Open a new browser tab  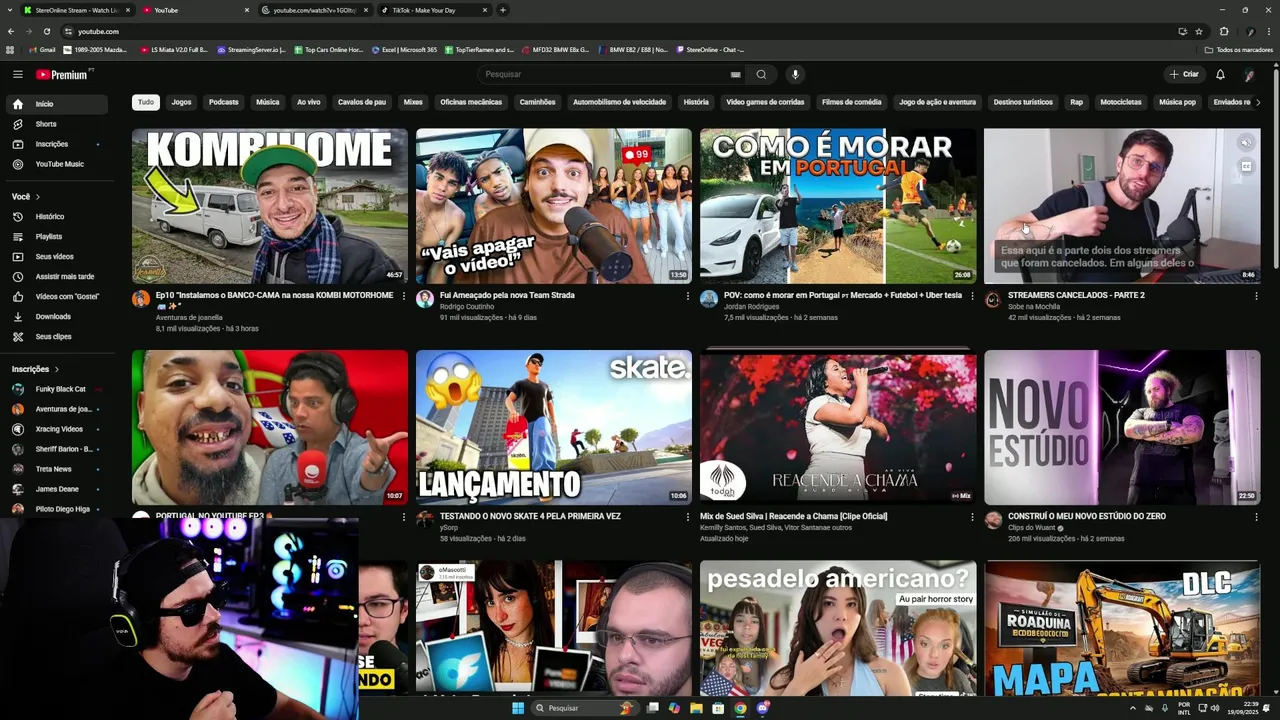click(503, 10)
